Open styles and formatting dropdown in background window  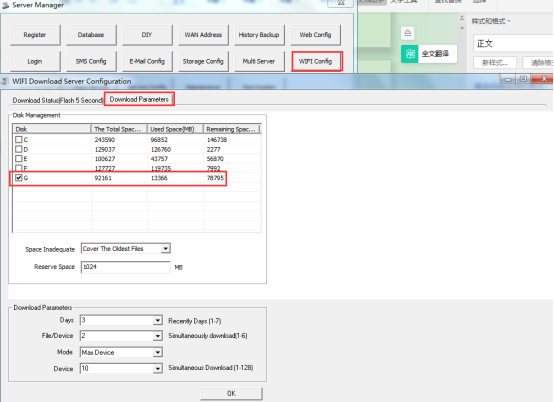point(491,21)
